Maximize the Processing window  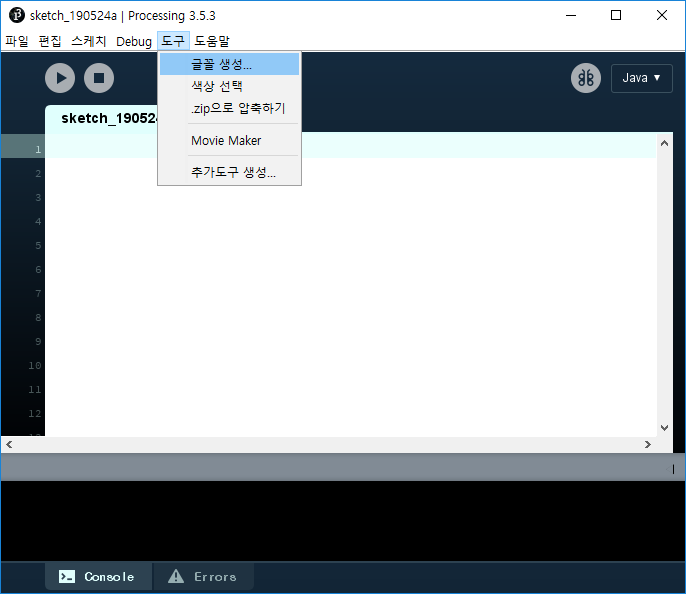tap(616, 15)
